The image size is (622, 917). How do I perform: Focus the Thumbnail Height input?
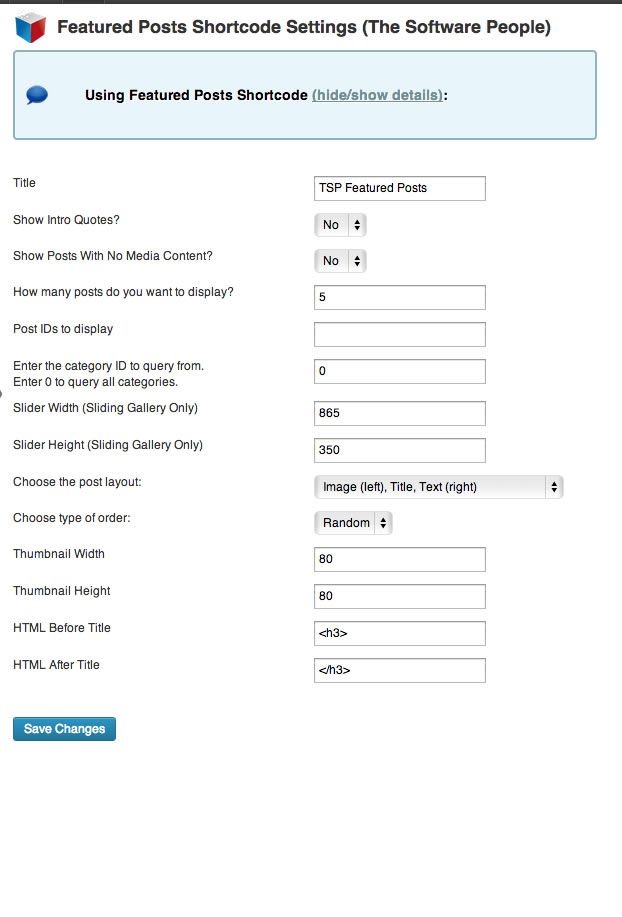(400, 597)
